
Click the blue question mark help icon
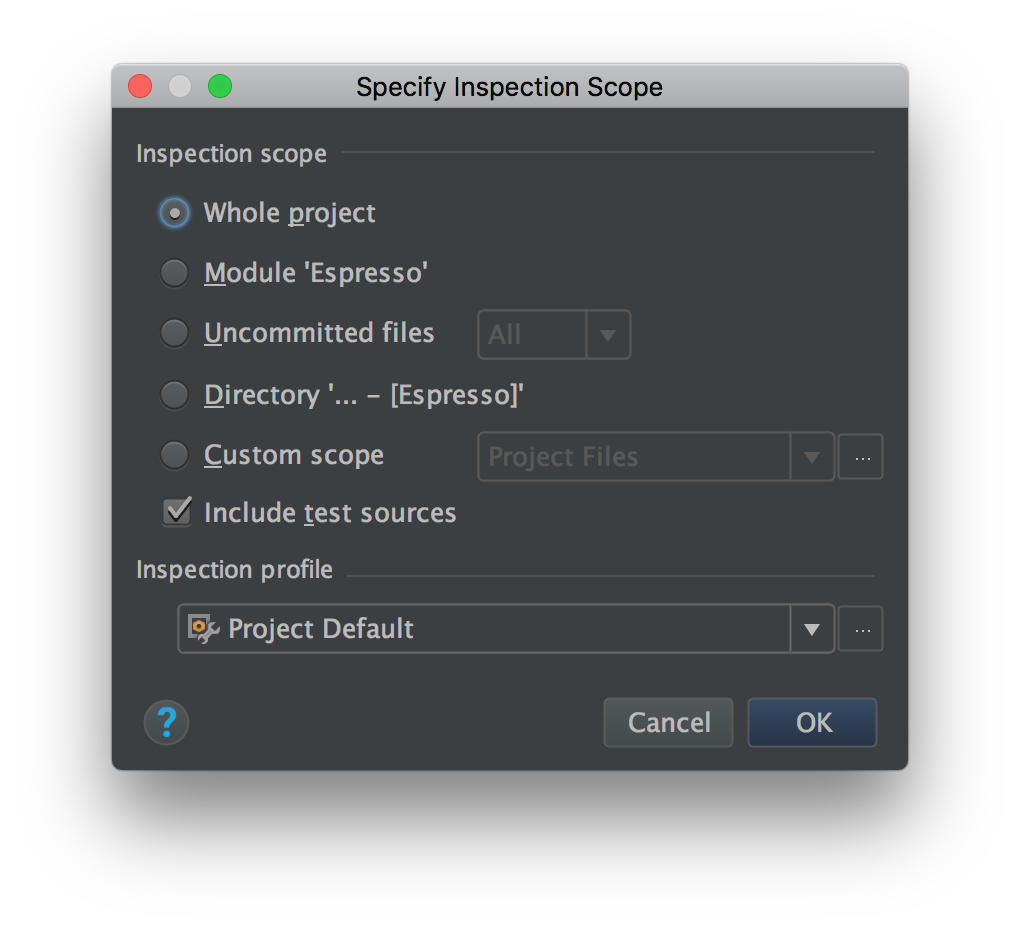(x=166, y=722)
